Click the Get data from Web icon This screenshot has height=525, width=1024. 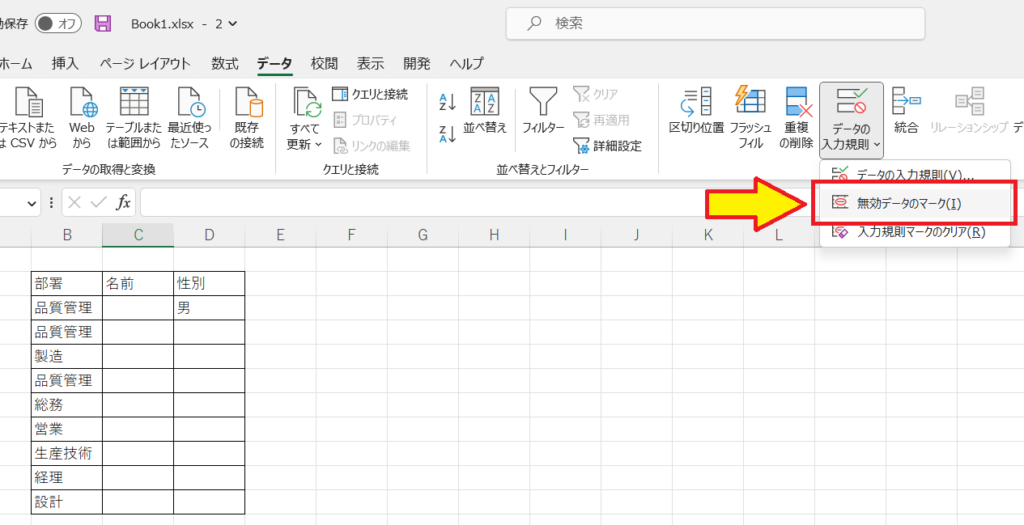(81, 105)
